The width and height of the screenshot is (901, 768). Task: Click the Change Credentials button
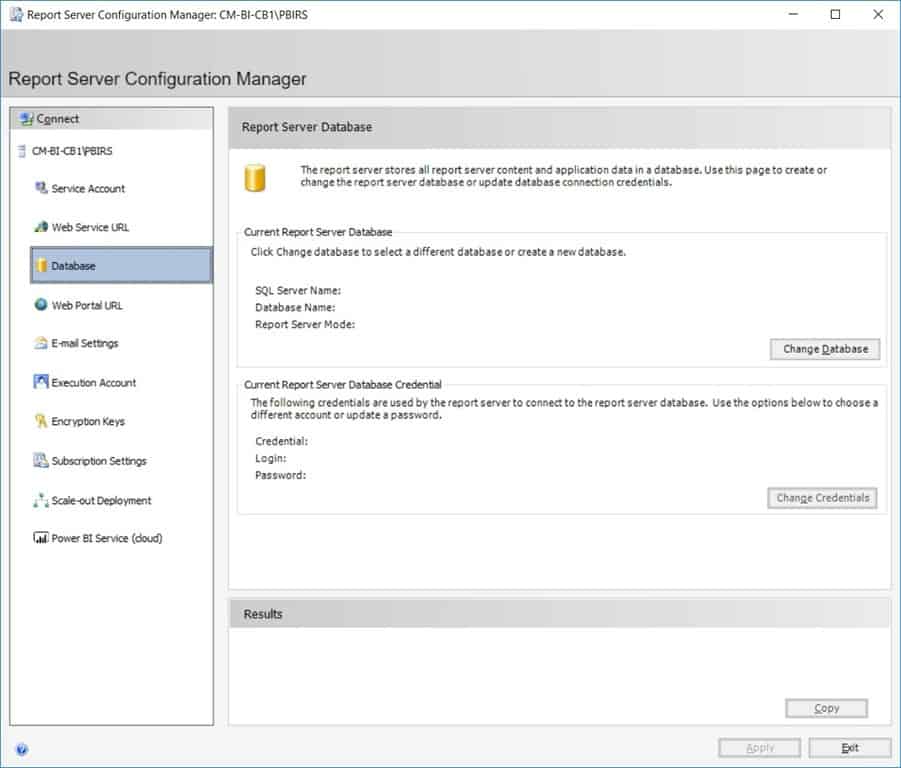(822, 498)
